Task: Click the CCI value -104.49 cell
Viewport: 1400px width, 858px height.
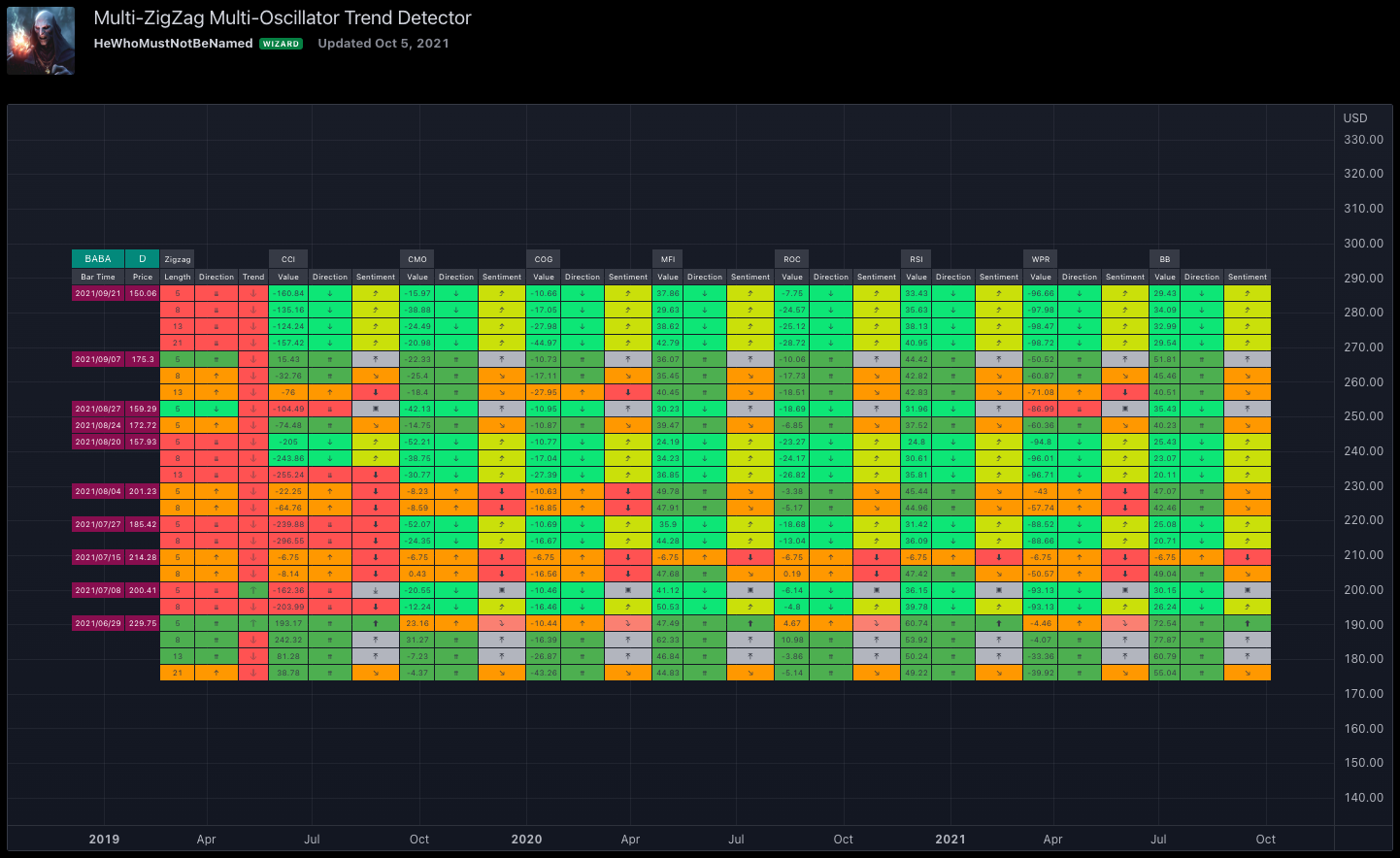Action: tap(288, 409)
